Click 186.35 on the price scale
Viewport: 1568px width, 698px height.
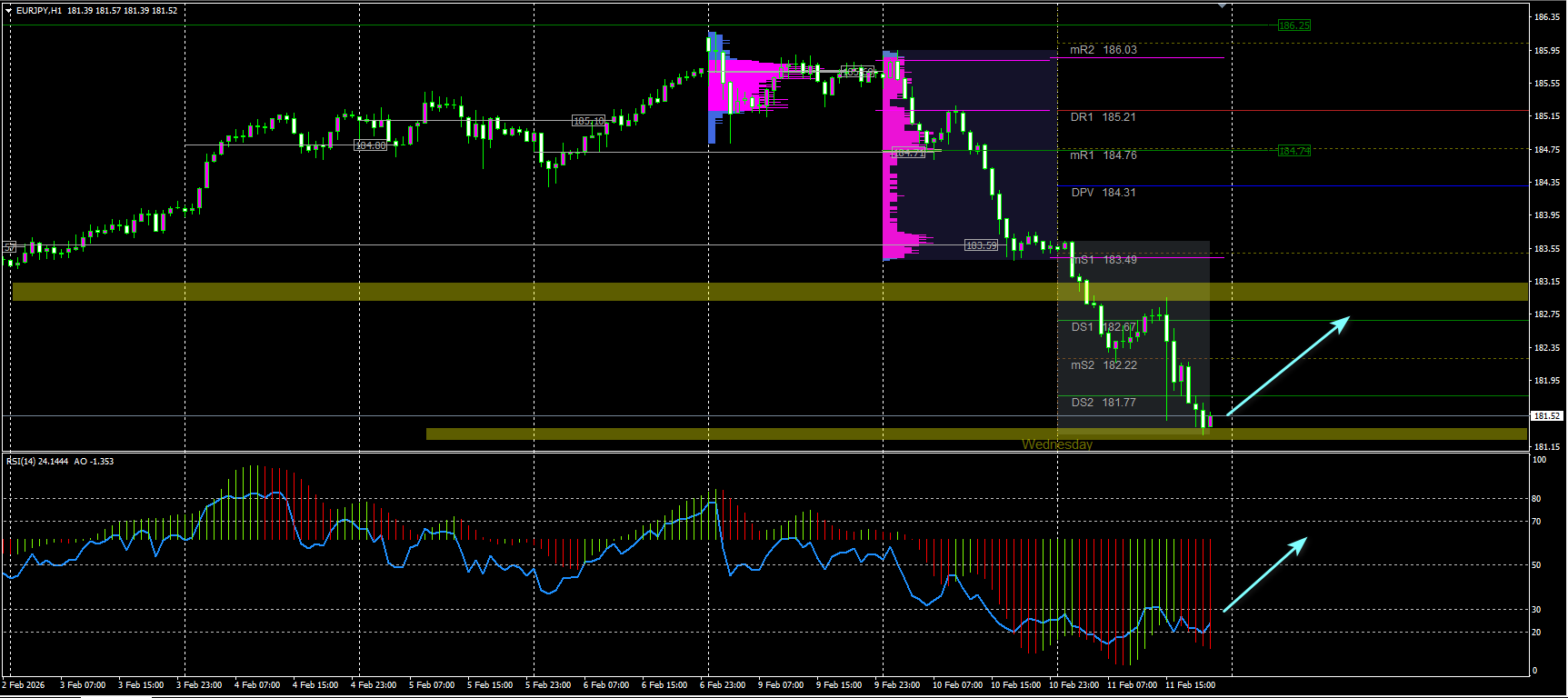pos(1547,17)
